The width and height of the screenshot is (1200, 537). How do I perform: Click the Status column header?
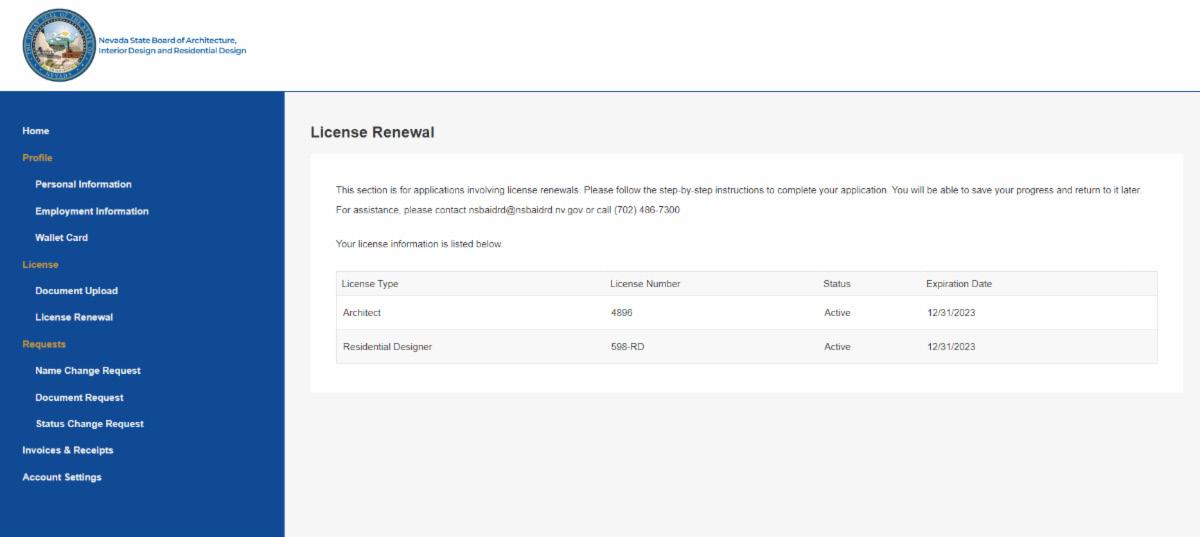[x=837, y=284]
